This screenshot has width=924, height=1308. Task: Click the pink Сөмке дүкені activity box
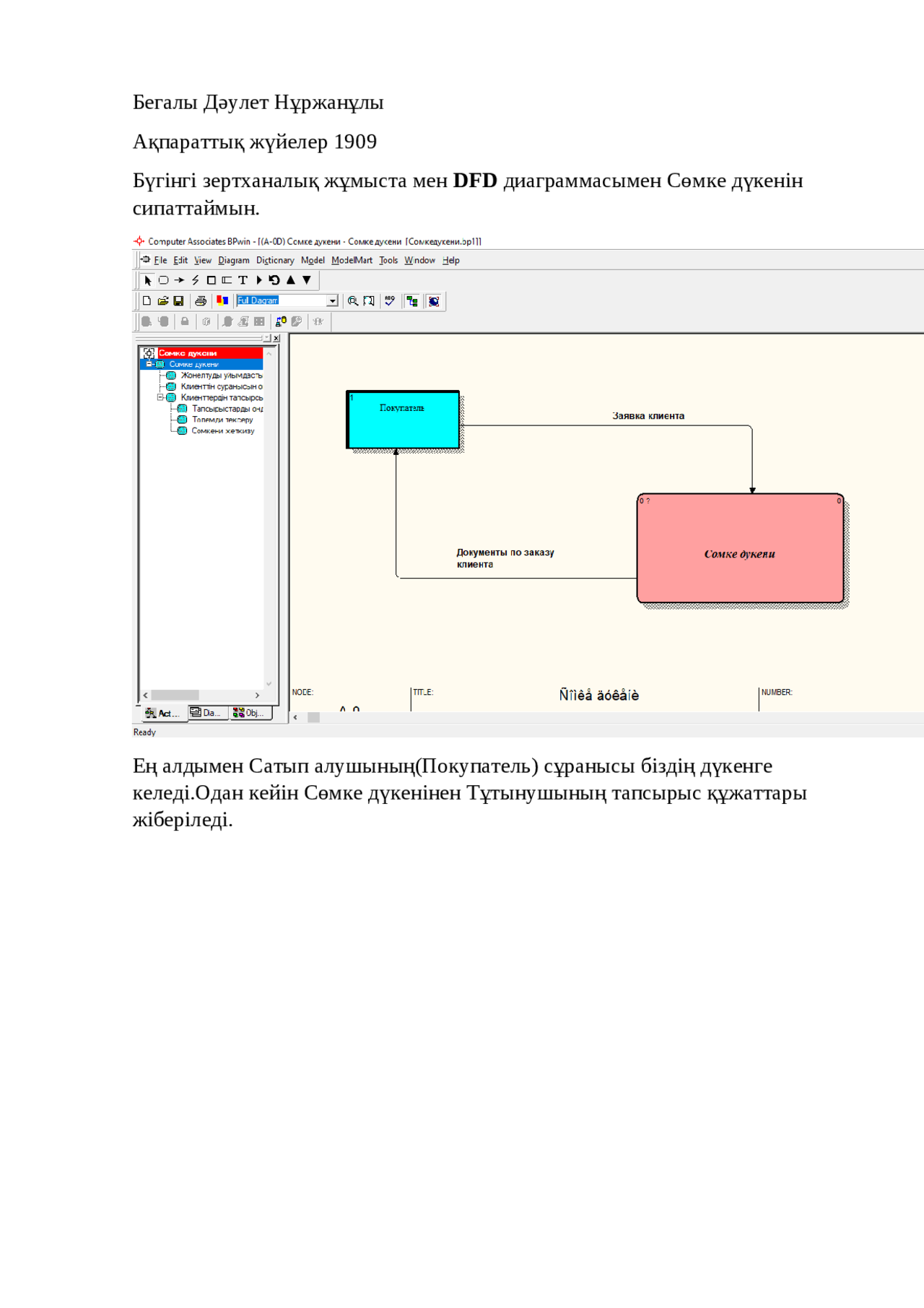pos(740,548)
